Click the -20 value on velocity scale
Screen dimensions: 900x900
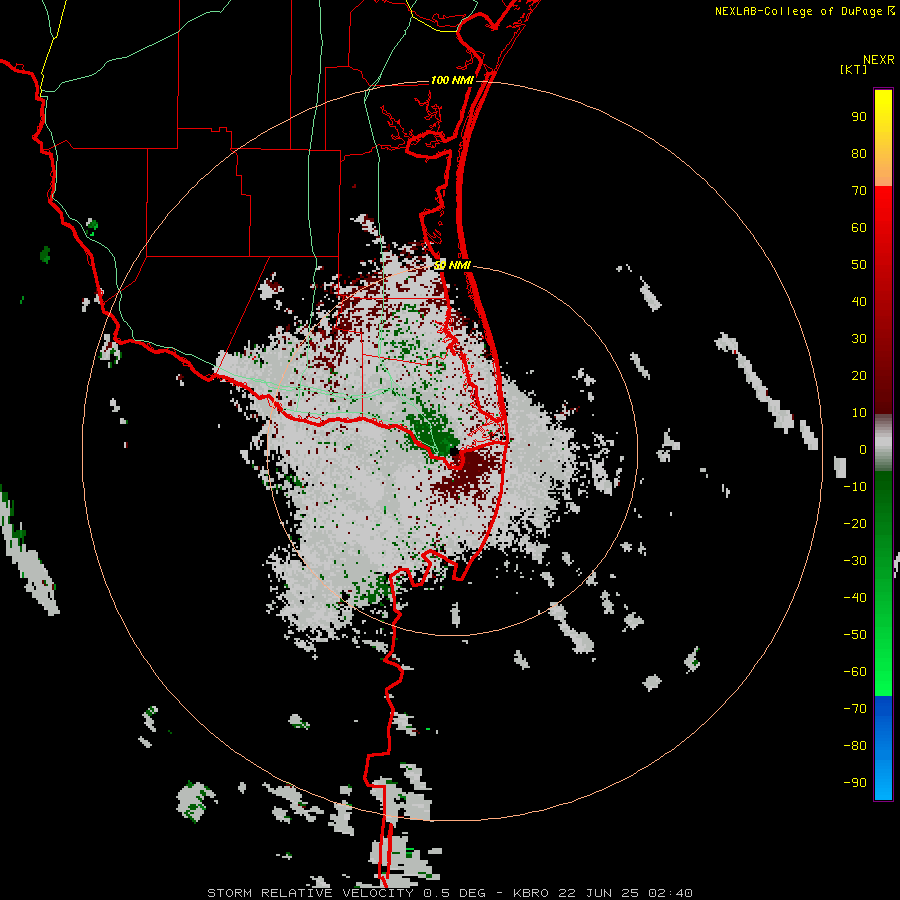tap(855, 524)
